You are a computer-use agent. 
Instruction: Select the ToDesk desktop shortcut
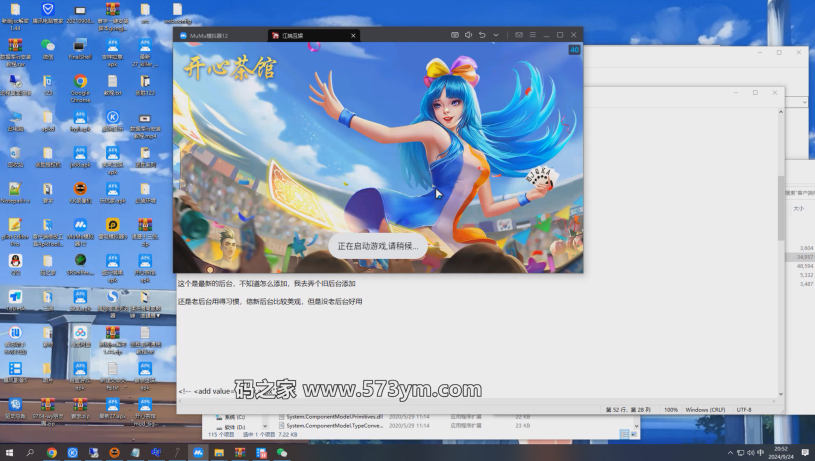pyautogui.click(x=15, y=300)
